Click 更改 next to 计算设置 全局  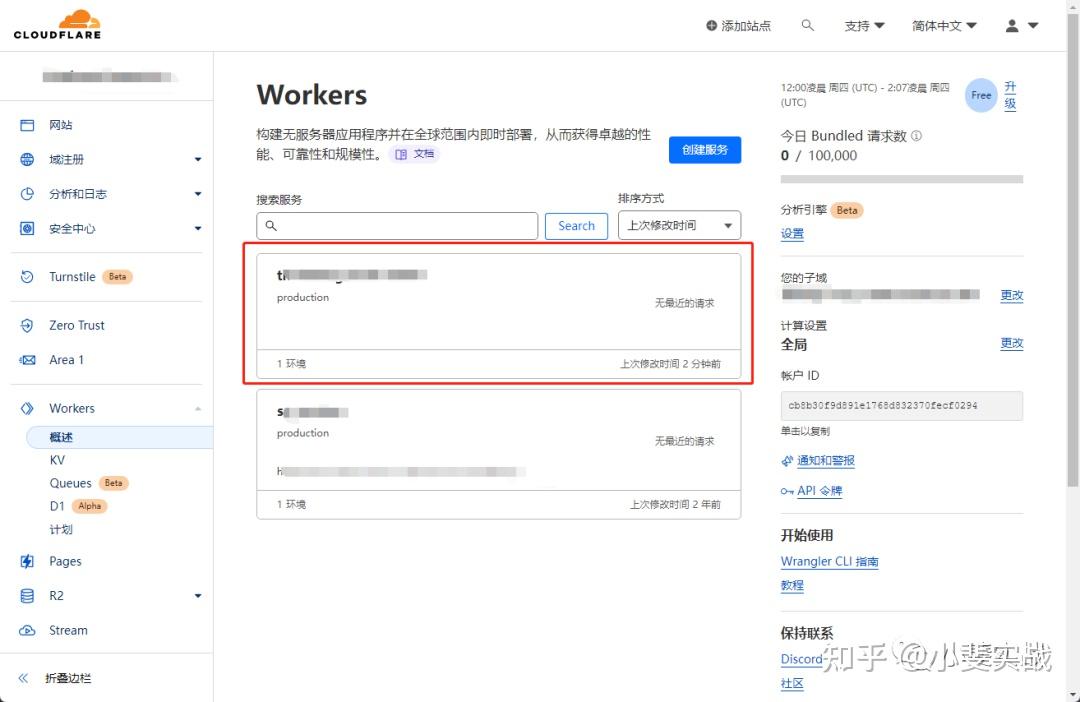coord(1012,343)
